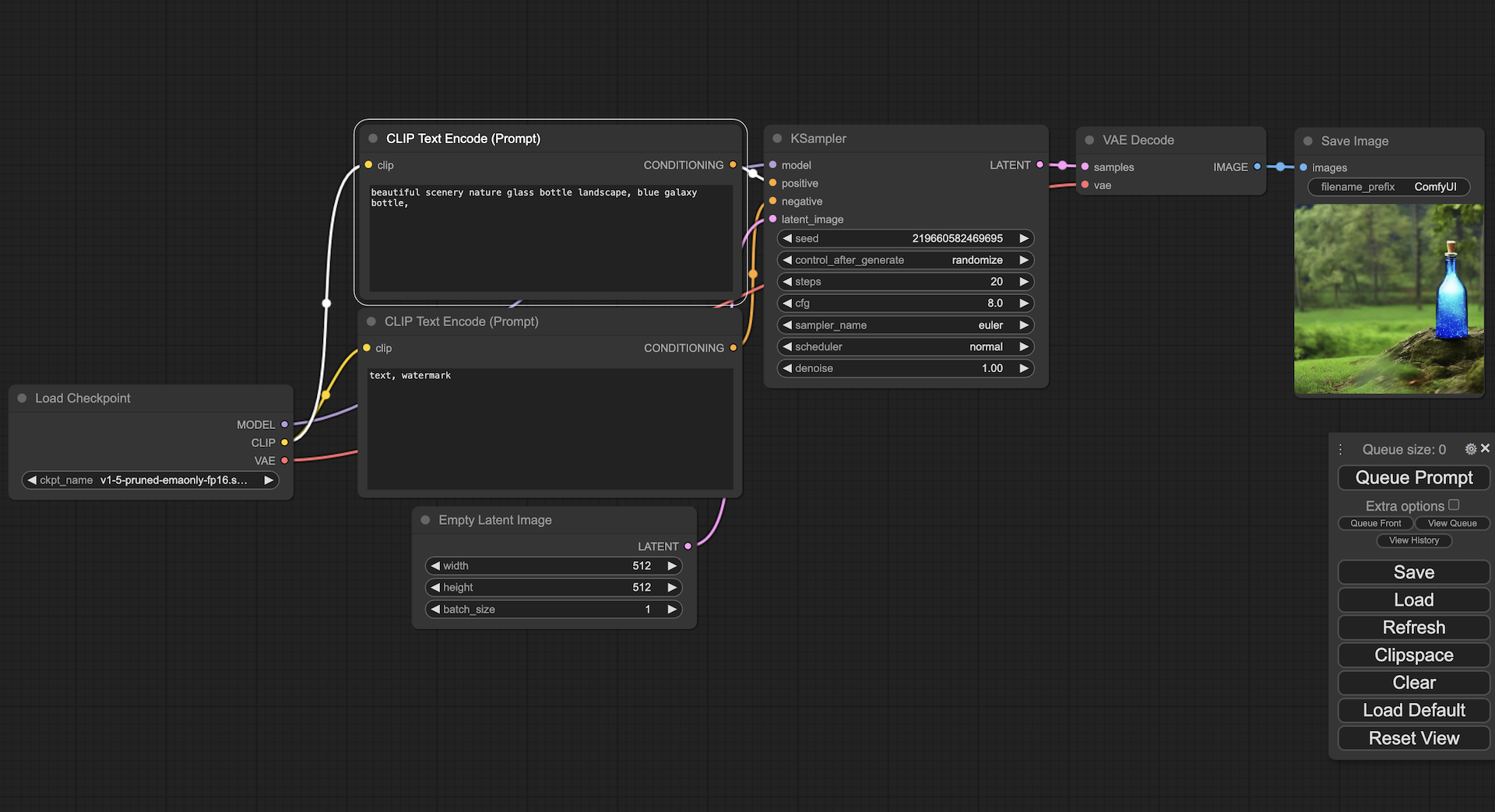The image size is (1495, 812).
Task: Change the control_after_generate option
Action: point(905,260)
